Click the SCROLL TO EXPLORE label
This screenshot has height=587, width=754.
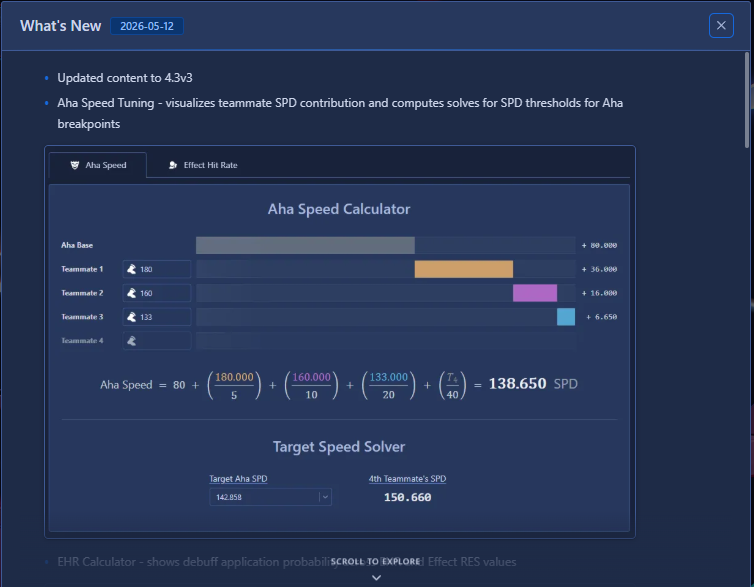point(376,562)
